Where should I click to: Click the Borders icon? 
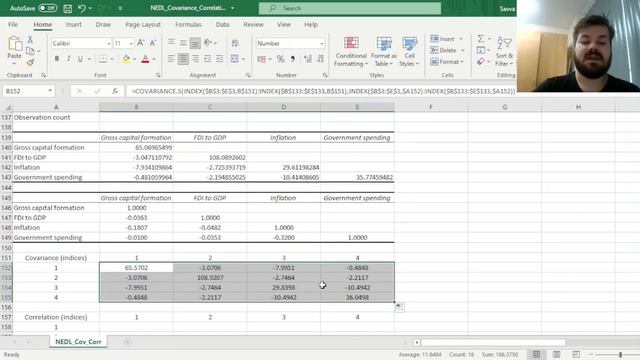click(103, 59)
